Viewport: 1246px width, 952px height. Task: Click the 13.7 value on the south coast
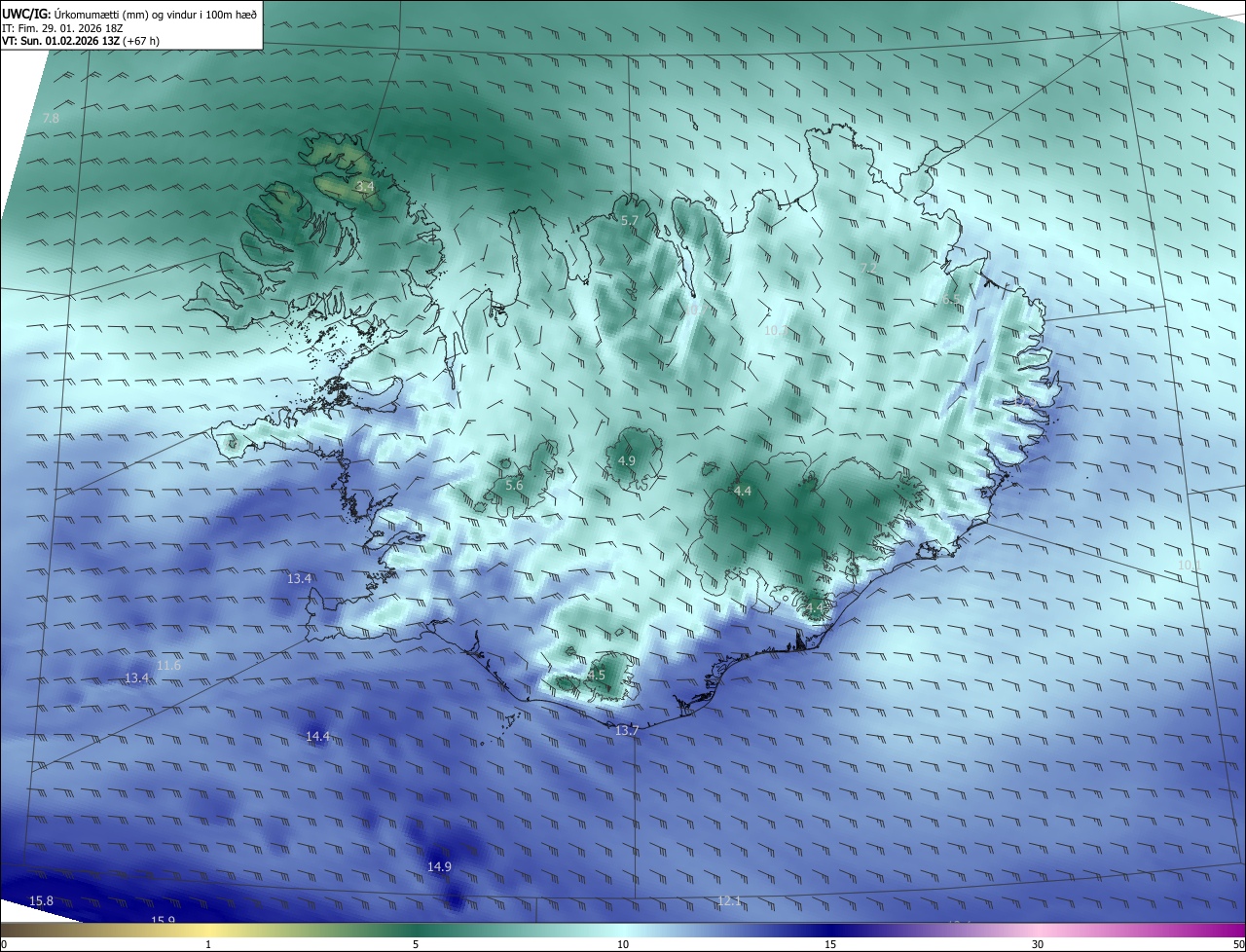tap(627, 730)
